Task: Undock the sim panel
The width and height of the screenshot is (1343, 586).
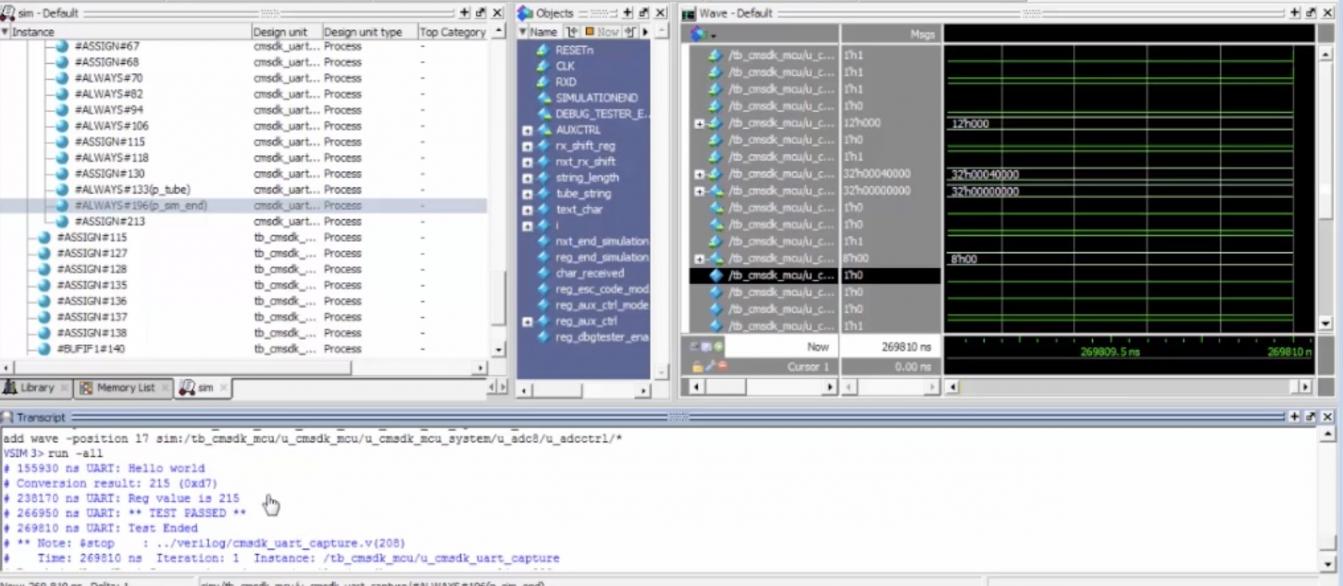Action: pos(481,13)
